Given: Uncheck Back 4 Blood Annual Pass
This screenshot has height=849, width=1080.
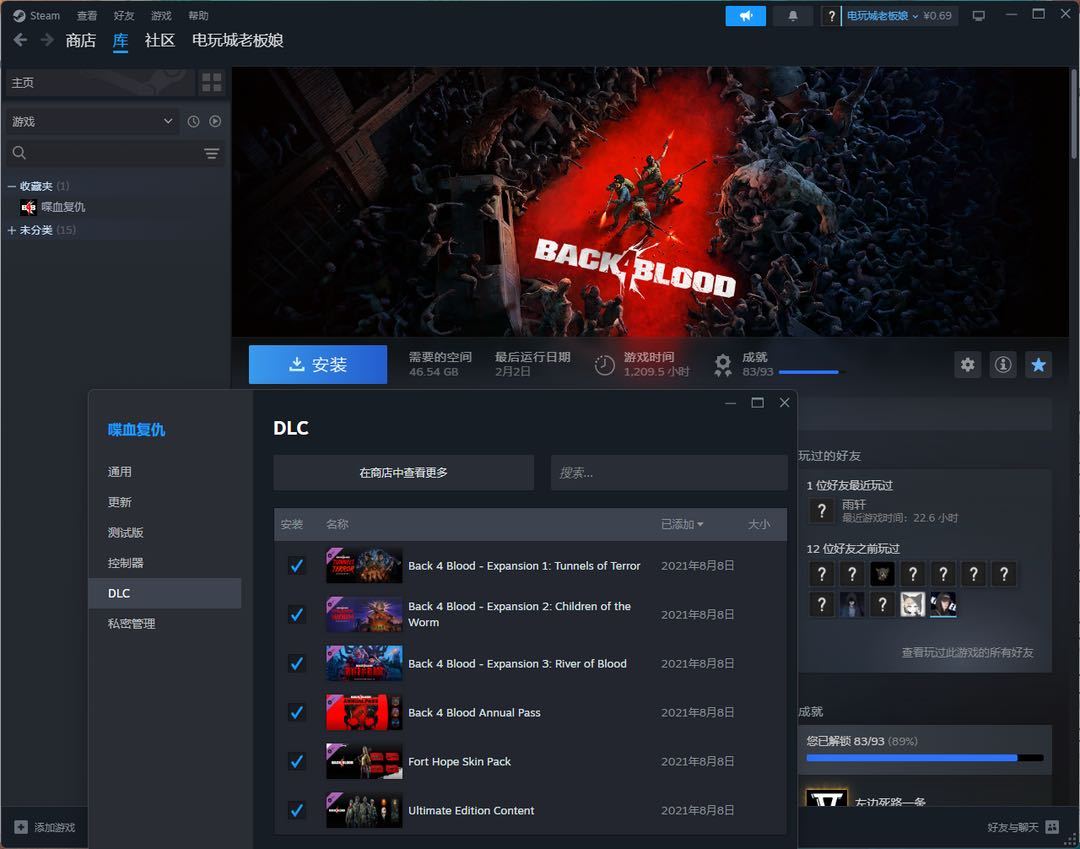Looking at the screenshot, I should tap(297, 712).
